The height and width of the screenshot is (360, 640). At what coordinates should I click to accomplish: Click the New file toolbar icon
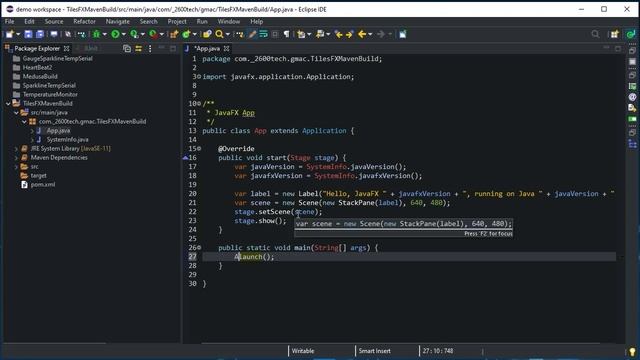9,34
